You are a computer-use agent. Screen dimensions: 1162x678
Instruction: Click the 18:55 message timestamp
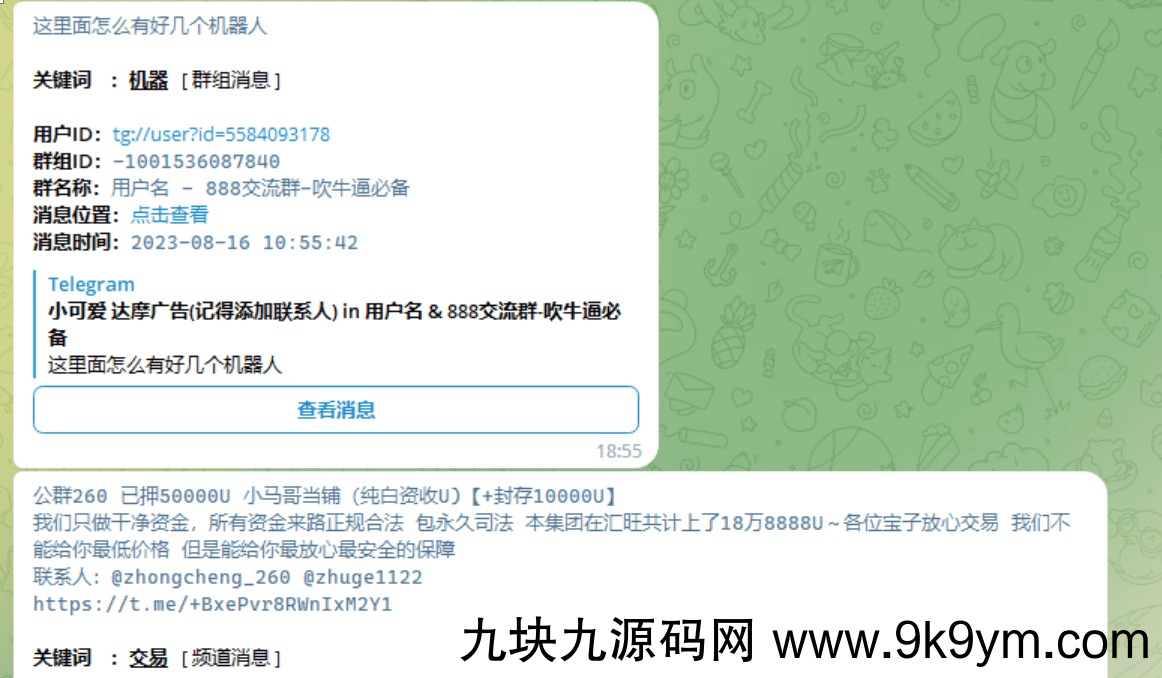point(619,451)
